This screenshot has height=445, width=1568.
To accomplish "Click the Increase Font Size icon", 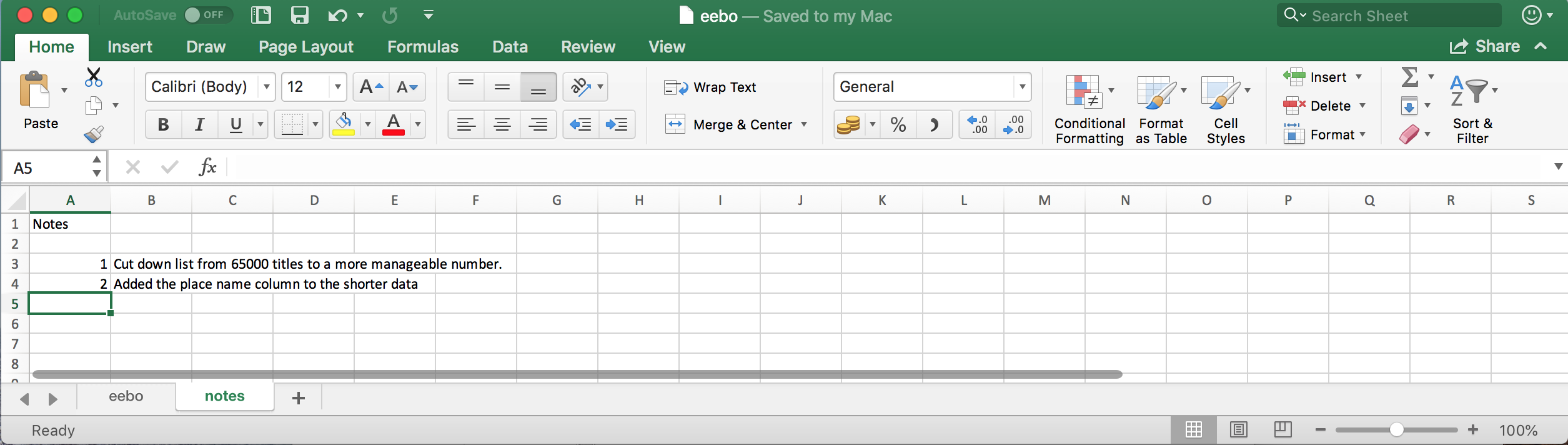I will 371,87.
